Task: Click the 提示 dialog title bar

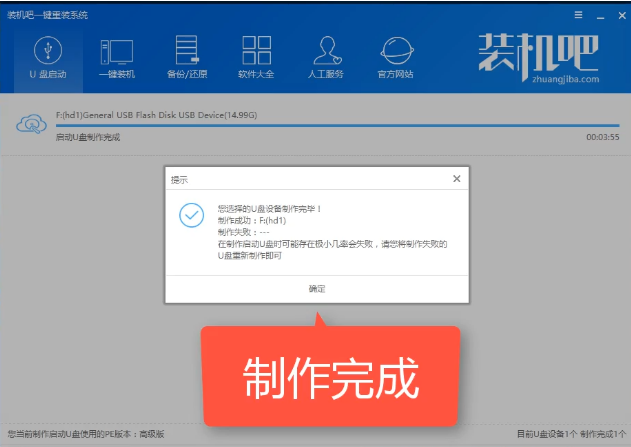Action: [300, 179]
